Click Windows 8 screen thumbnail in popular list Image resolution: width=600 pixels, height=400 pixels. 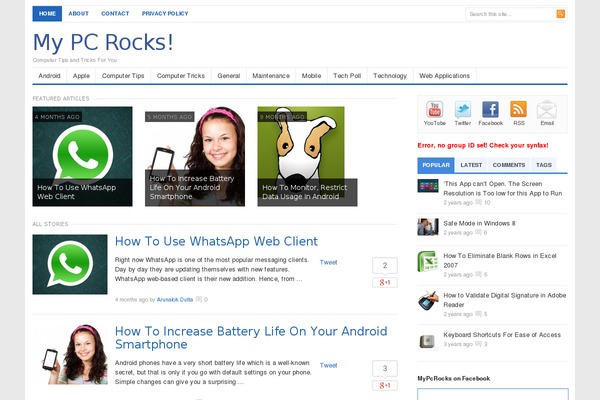(x=428, y=186)
